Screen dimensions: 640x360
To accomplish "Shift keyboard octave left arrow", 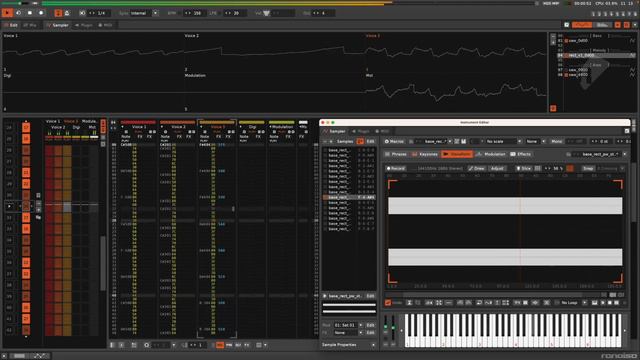I will [401, 331].
